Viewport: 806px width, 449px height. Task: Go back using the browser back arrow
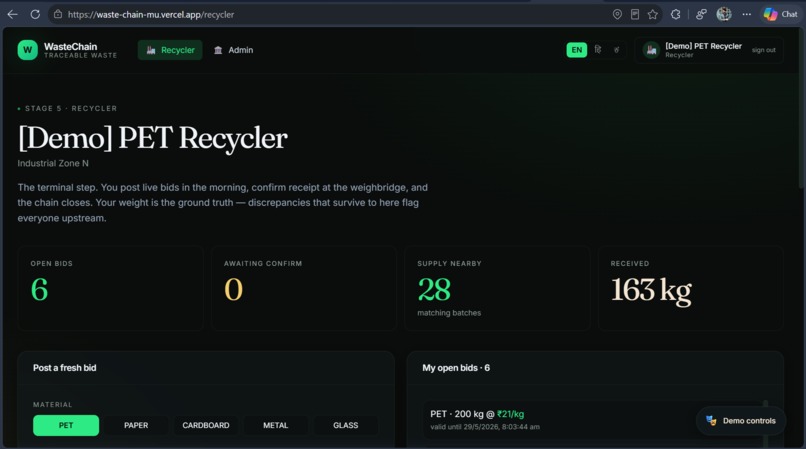coord(12,14)
